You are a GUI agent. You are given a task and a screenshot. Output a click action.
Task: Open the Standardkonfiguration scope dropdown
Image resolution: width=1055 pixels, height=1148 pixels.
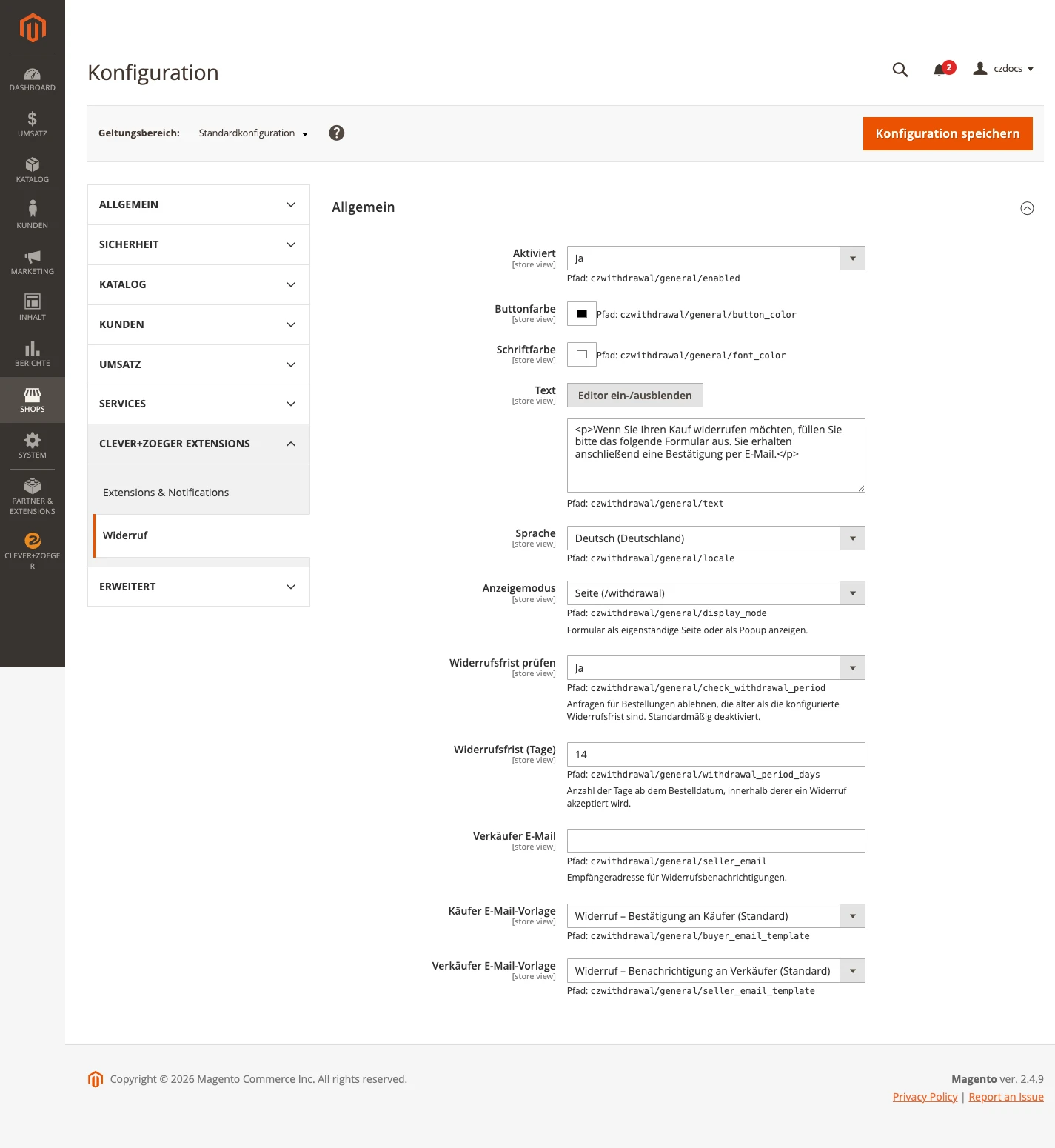coord(253,133)
